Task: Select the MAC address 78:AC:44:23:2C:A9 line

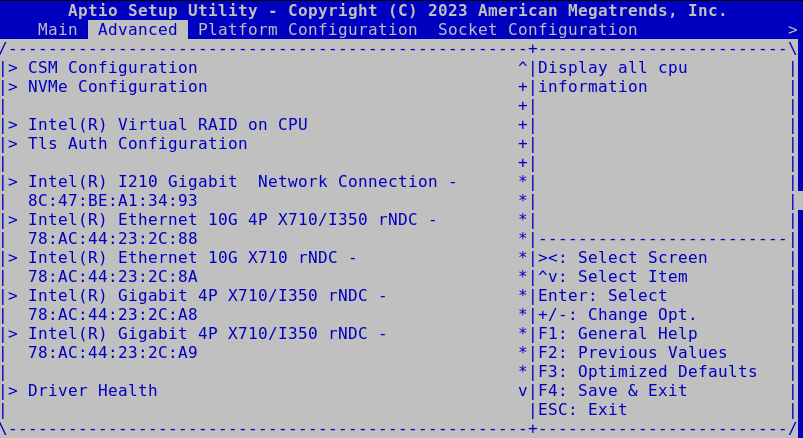Action: [112, 353]
